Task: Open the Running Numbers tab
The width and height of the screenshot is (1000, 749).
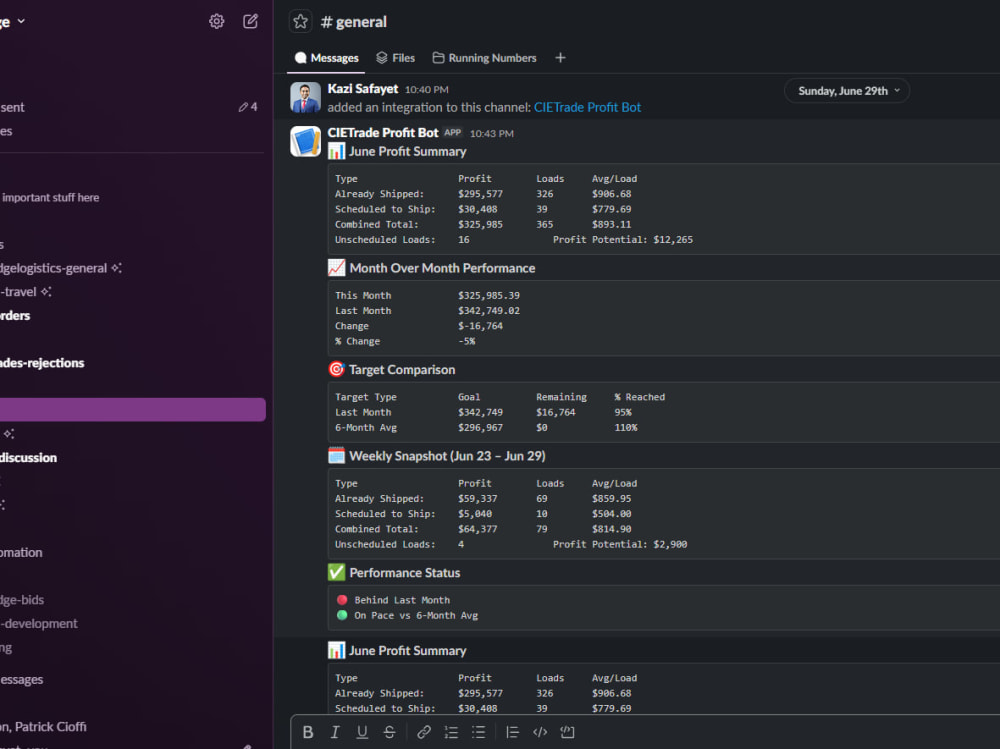Action: tap(485, 58)
